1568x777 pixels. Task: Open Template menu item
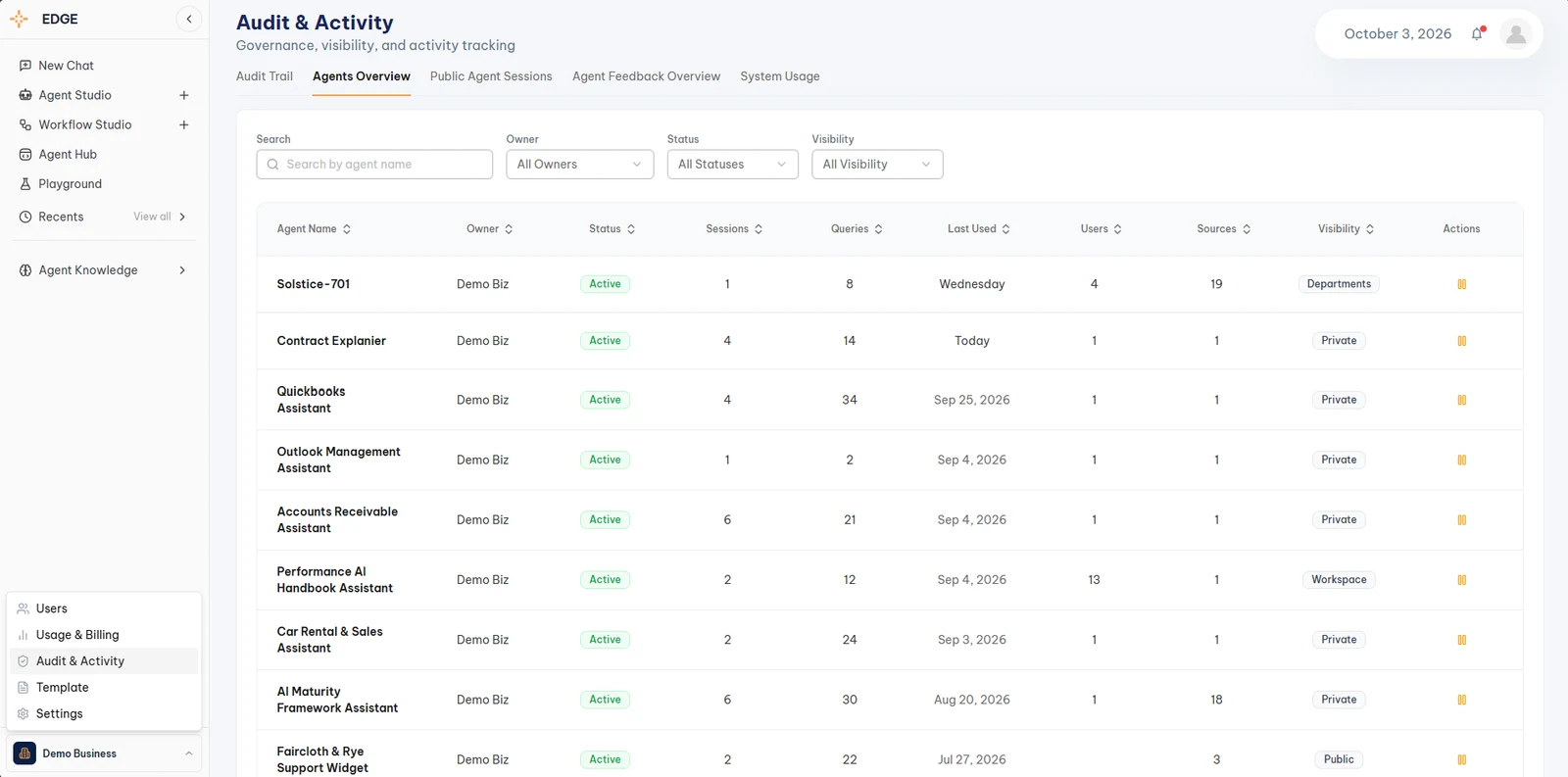(x=104, y=688)
